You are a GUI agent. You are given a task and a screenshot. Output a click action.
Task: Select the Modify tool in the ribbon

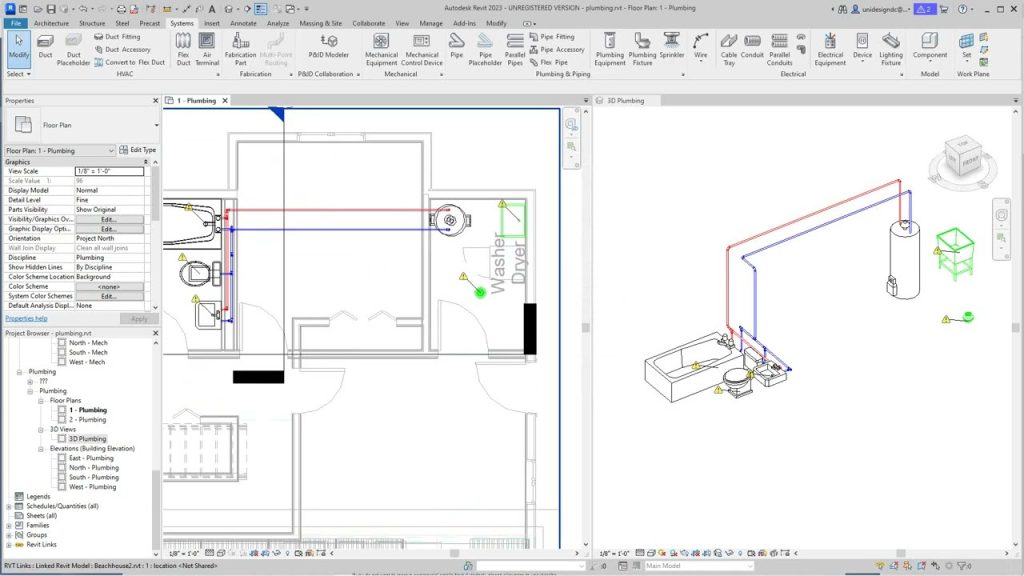point(19,48)
